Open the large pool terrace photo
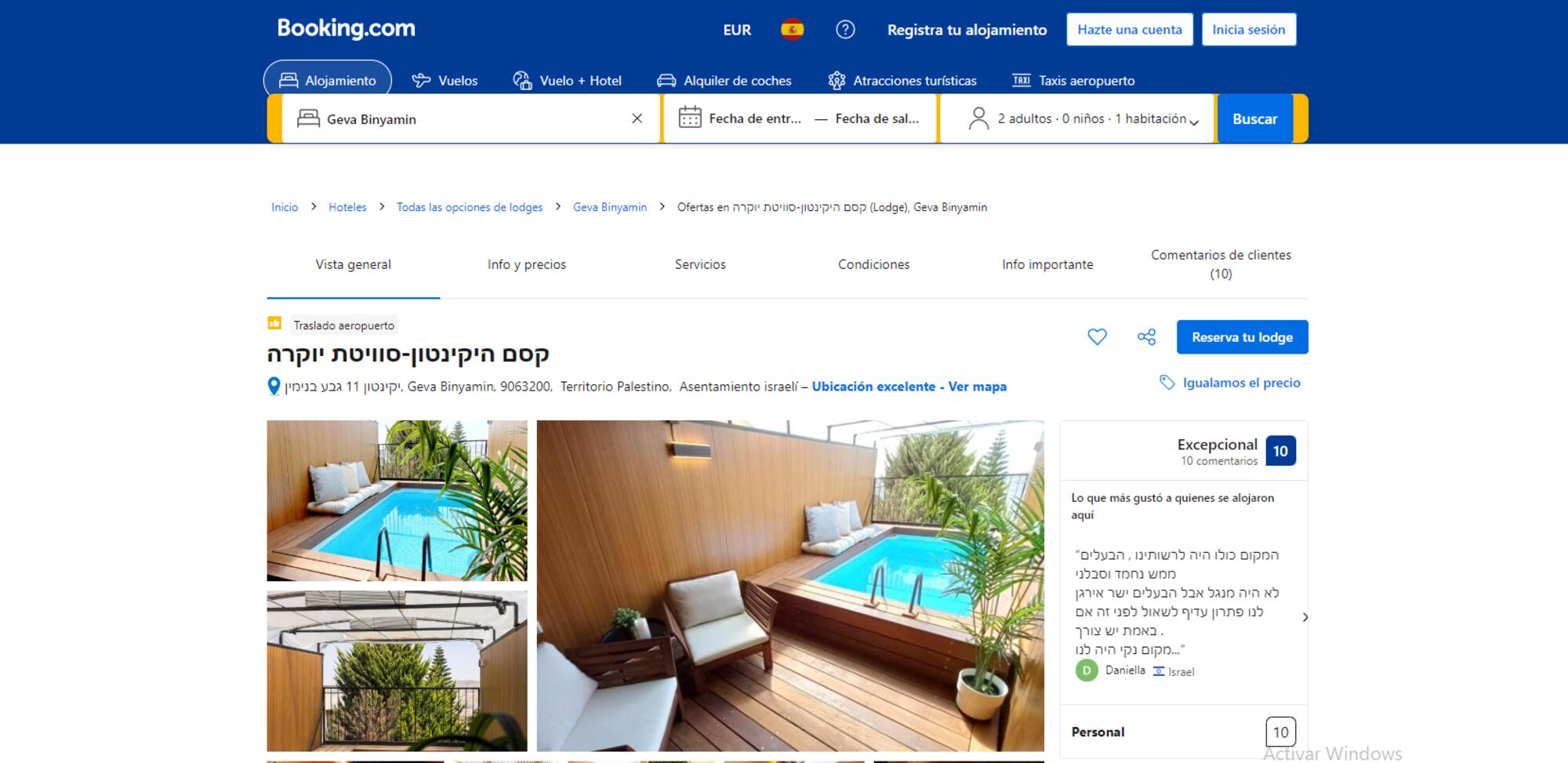1568x763 pixels. point(789,585)
